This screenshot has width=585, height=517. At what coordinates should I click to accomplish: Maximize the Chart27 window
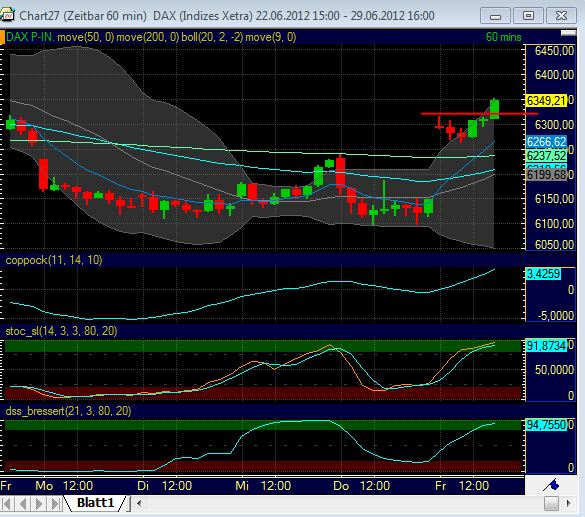click(x=528, y=16)
